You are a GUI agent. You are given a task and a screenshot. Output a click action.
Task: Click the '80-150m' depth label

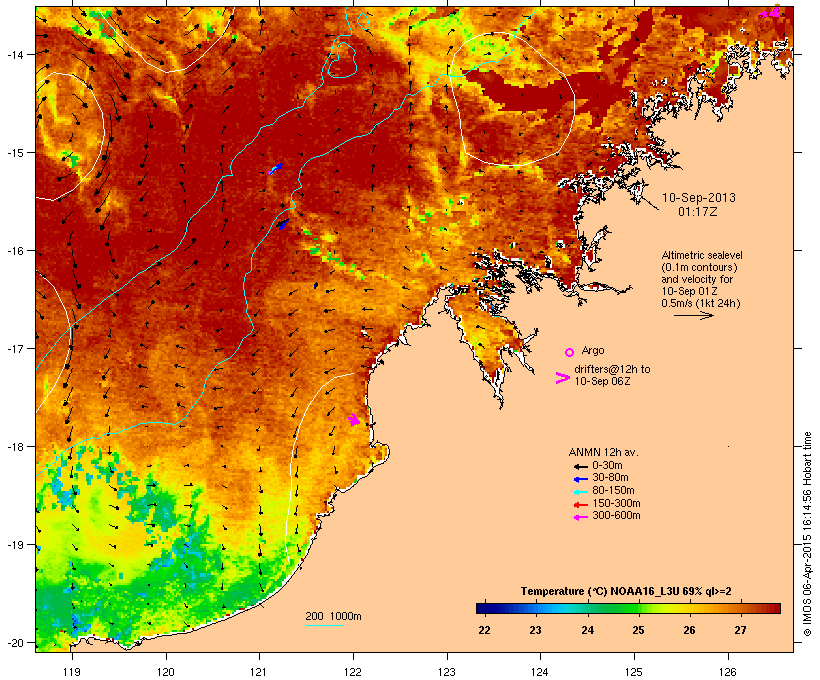coord(613,491)
